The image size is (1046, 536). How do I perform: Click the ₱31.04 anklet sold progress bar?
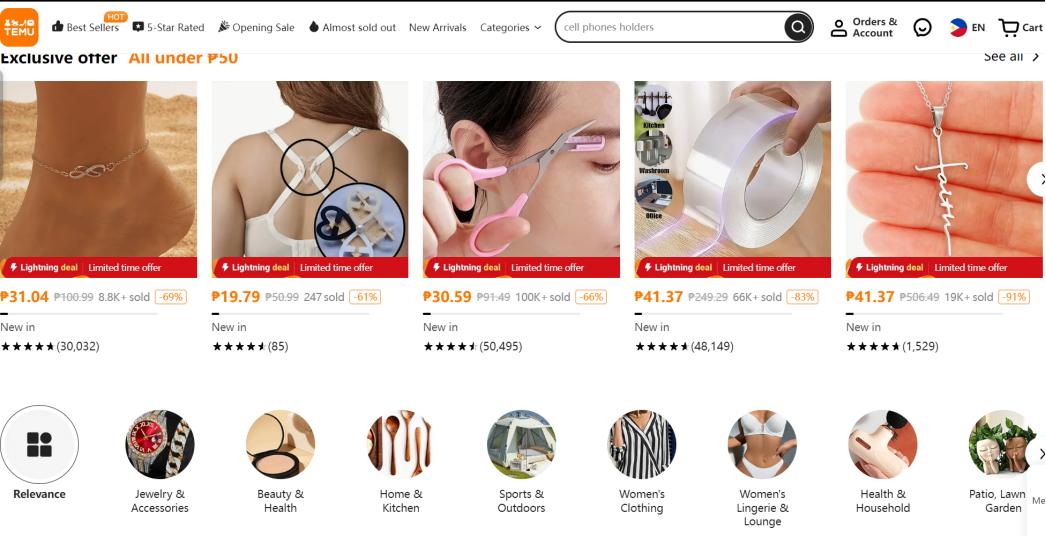tap(79, 314)
